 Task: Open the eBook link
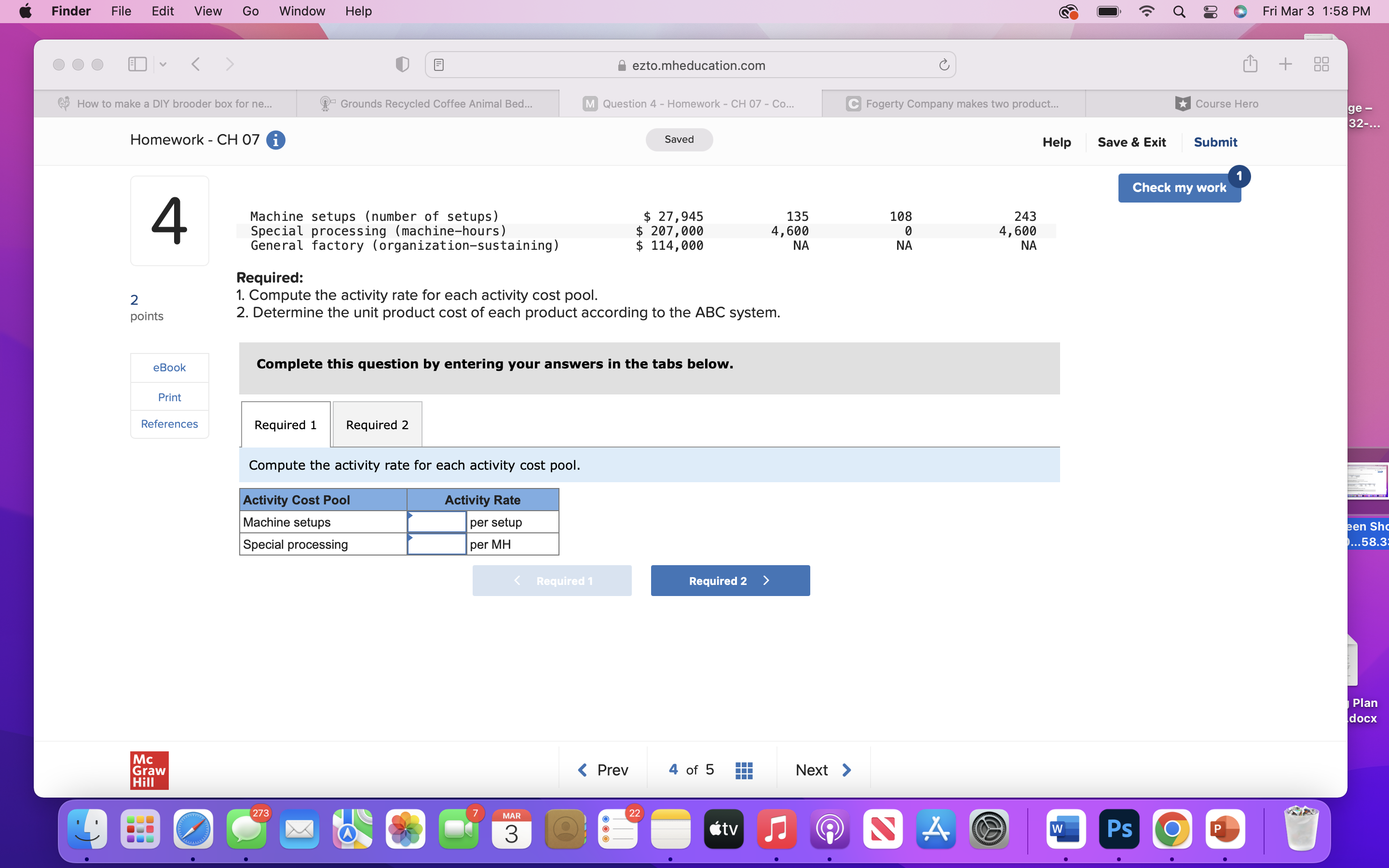click(x=169, y=367)
